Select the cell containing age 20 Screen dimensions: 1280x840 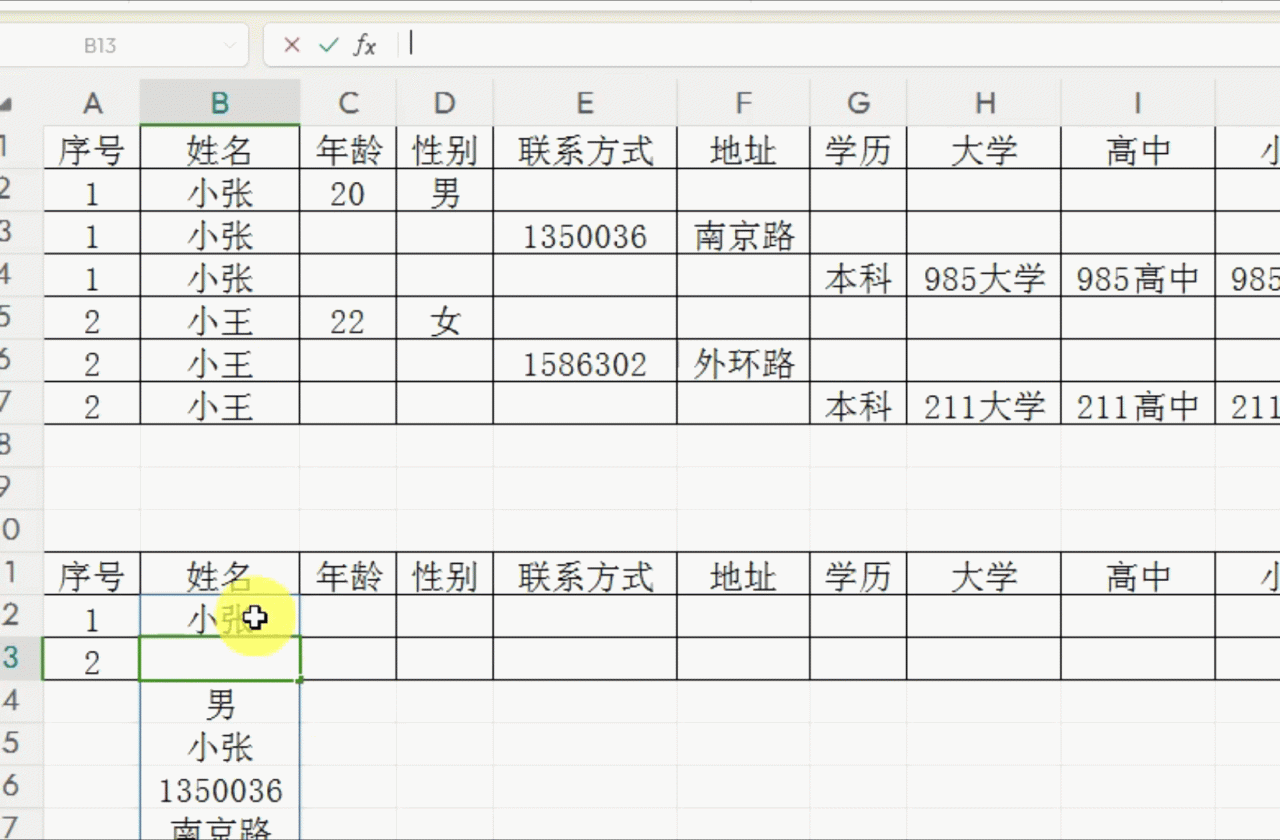click(348, 192)
